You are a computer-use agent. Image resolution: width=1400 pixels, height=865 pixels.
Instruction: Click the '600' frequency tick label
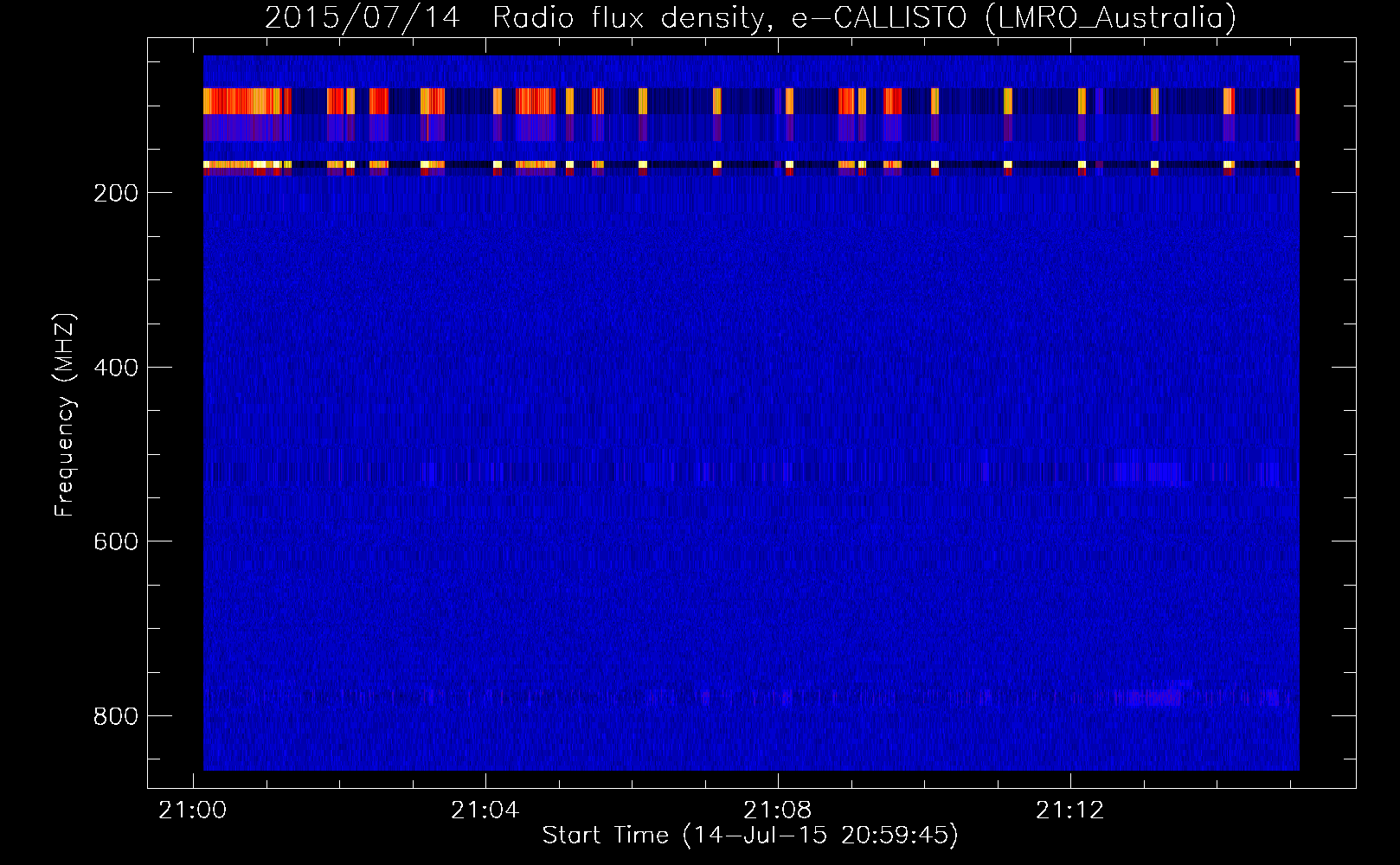[114, 541]
